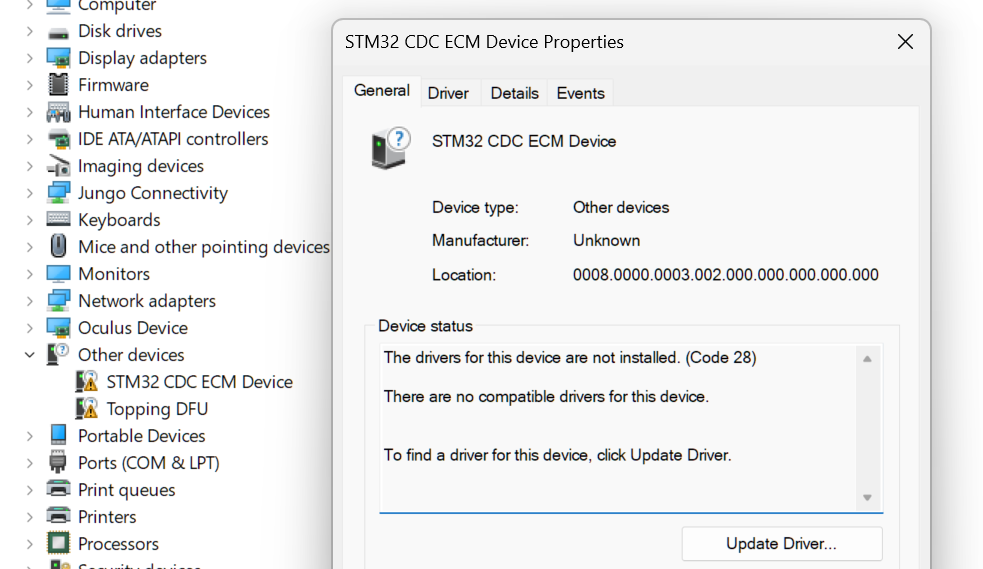
Task: Switch to the Driver tab
Action: click(x=448, y=93)
